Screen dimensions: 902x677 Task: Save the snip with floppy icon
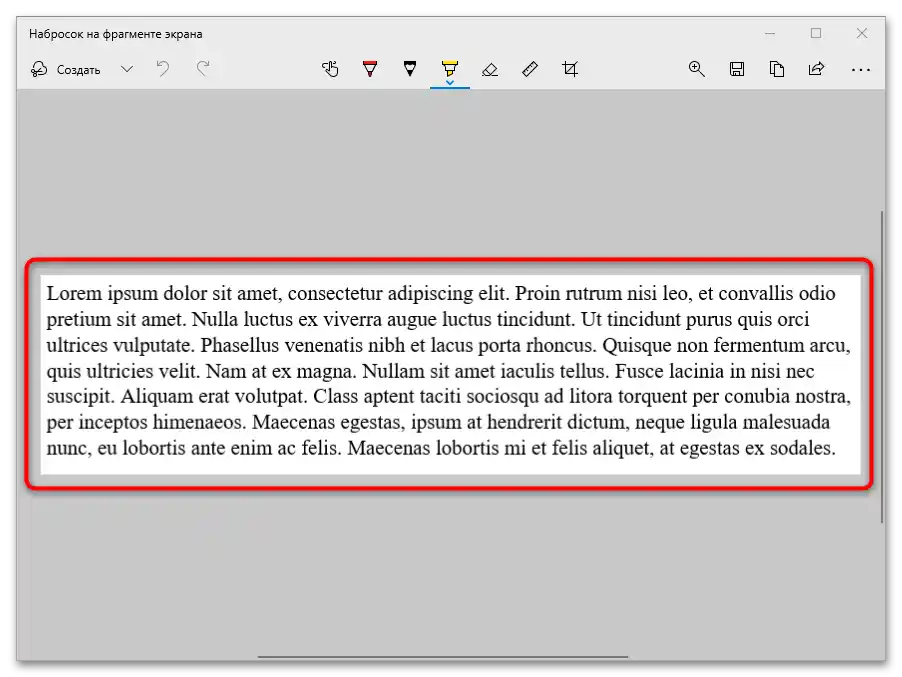737,69
